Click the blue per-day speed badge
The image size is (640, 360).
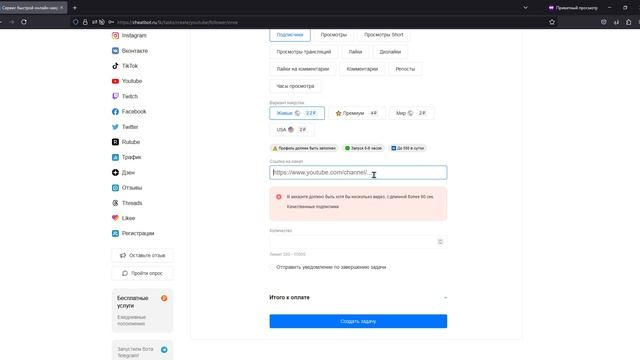pyautogui.click(x=408, y=148)
